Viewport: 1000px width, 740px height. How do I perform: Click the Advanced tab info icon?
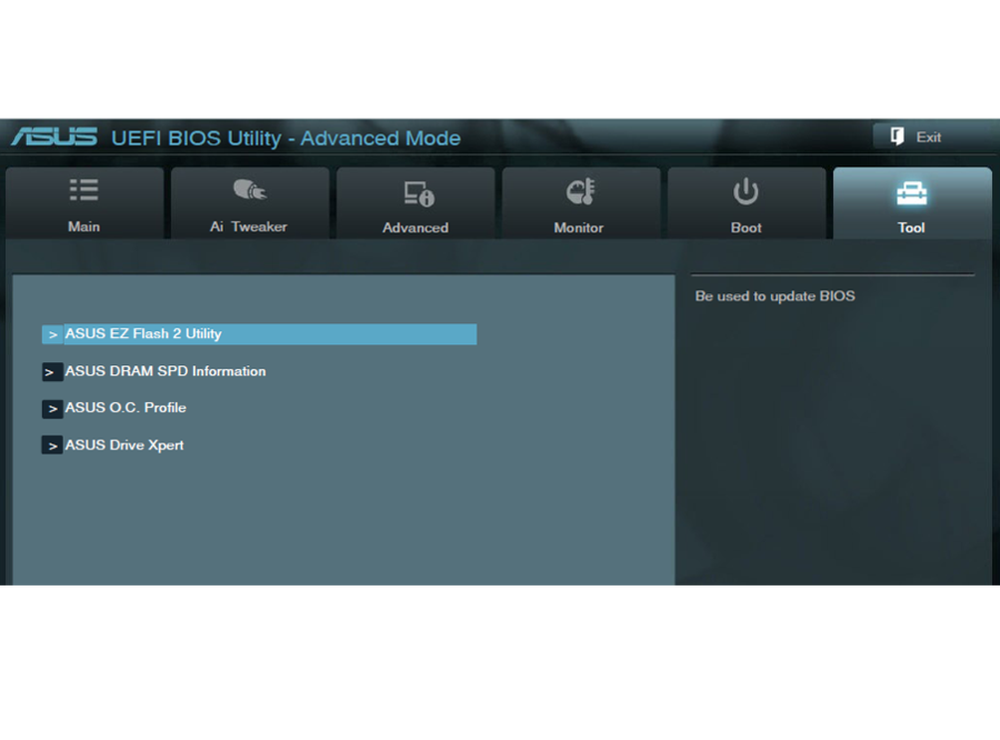click(419, 193)
